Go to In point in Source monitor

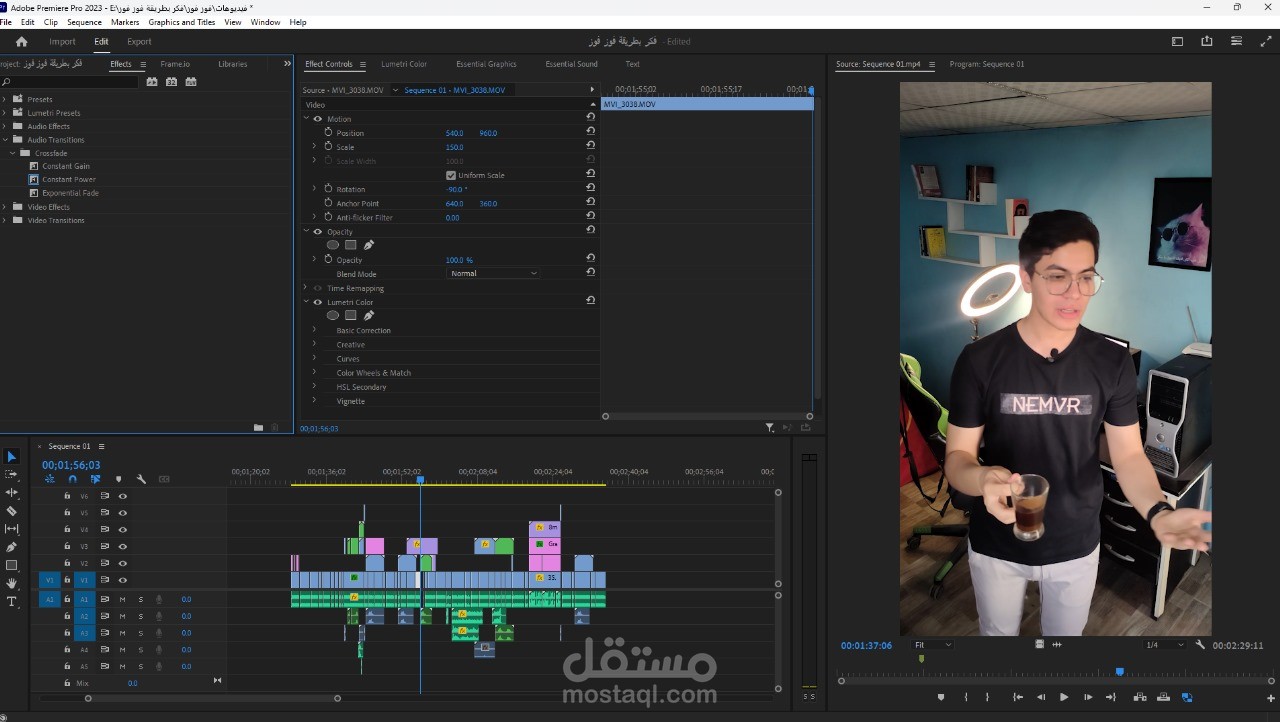(x=1018, y=697)
